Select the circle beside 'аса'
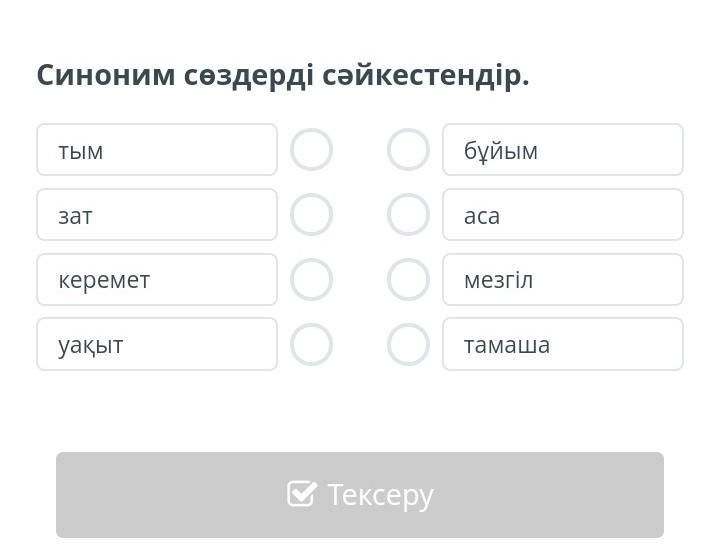This screenshot has width=720, height=559. 408,215
